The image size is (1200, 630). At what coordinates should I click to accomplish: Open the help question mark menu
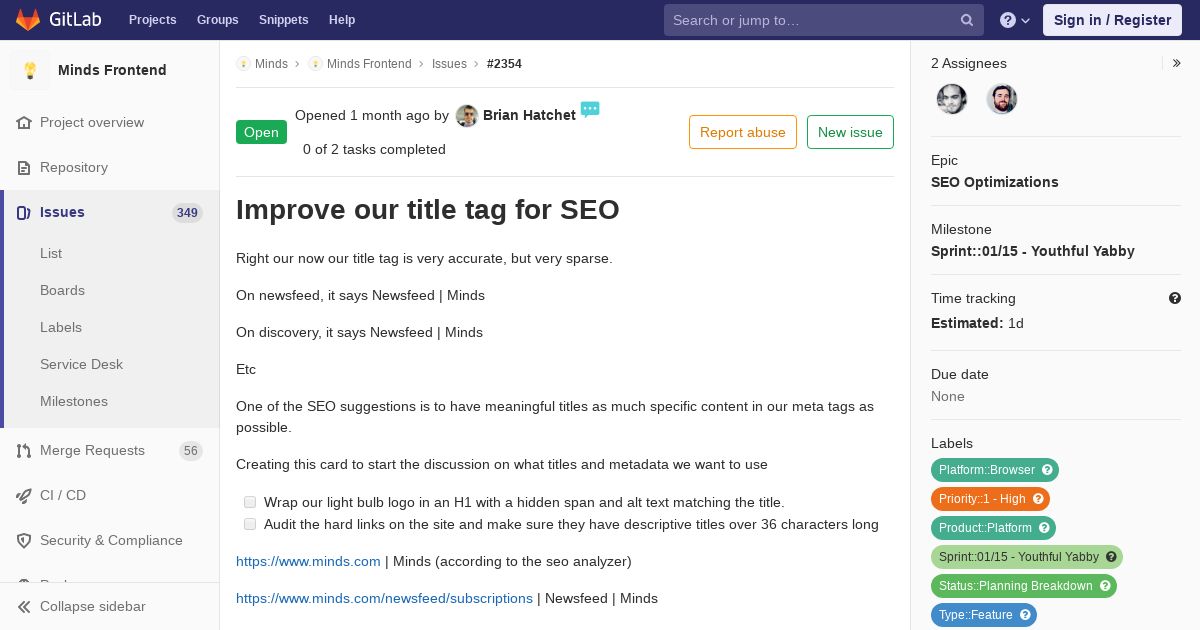[x=1015, y=20]
